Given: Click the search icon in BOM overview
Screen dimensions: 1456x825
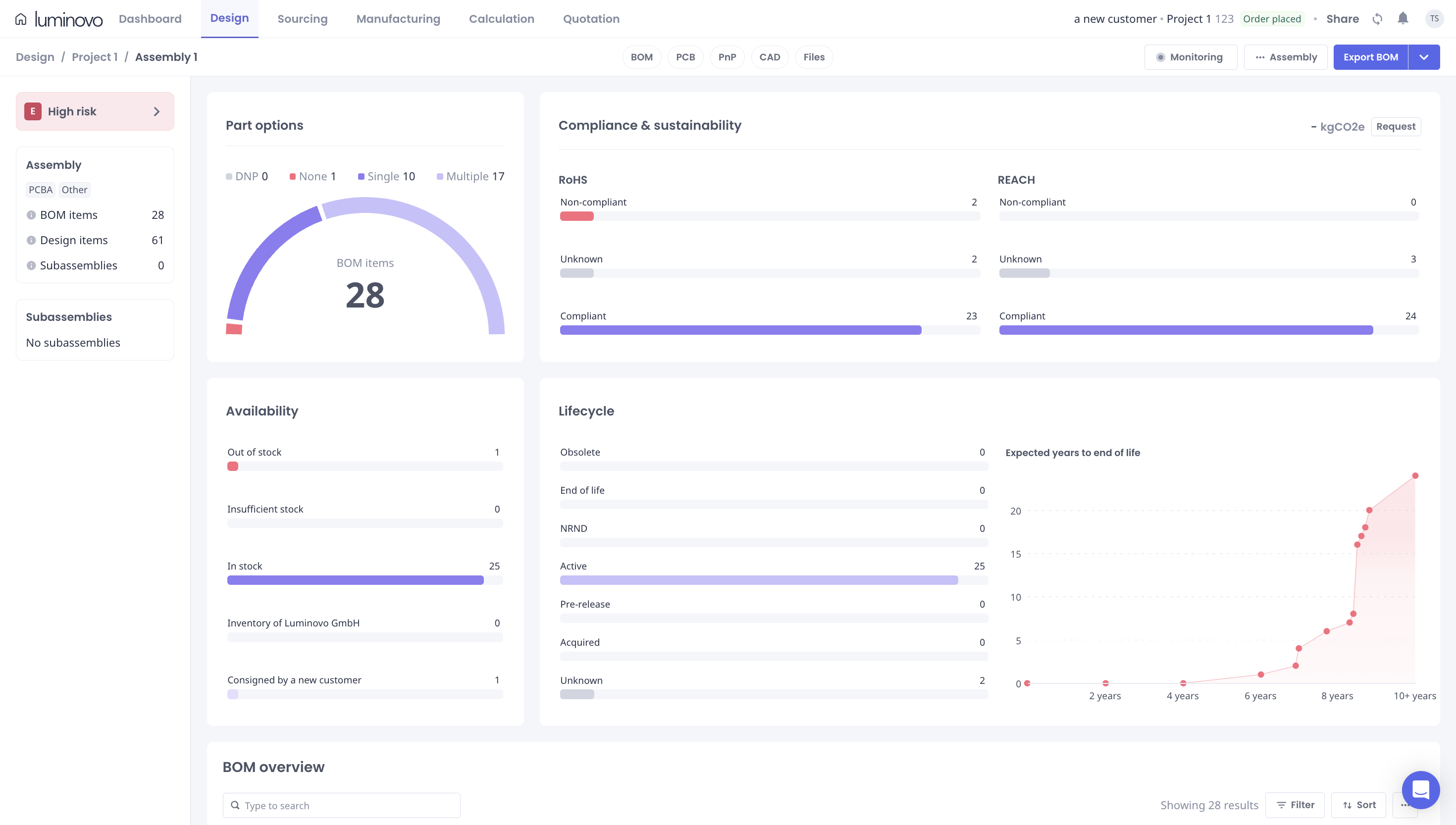Looking at the screenshot, I should coord(235,805).
